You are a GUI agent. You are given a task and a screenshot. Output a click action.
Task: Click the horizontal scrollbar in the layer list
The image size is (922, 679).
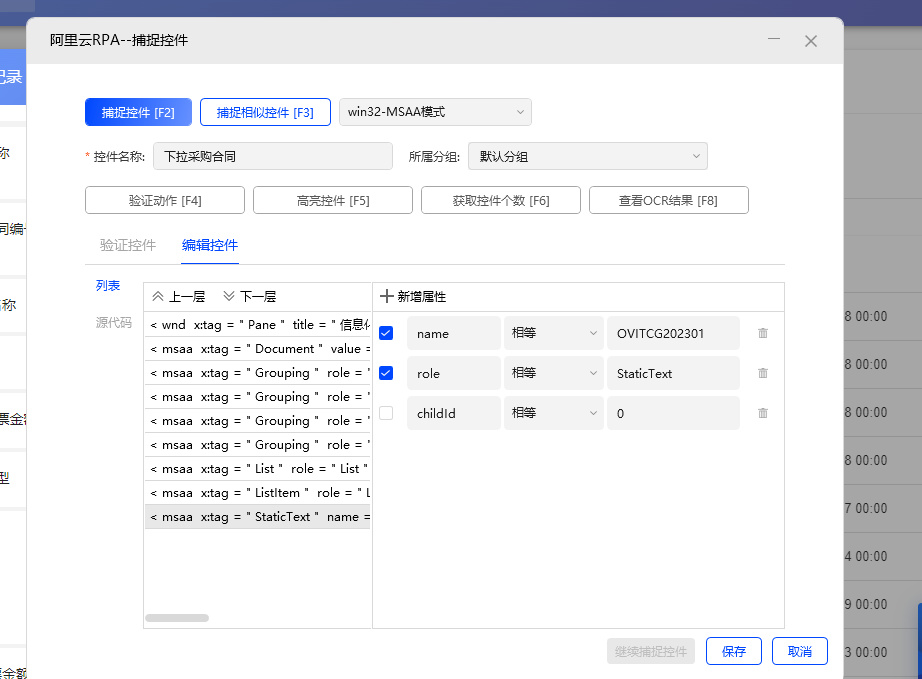click(177, 618)
